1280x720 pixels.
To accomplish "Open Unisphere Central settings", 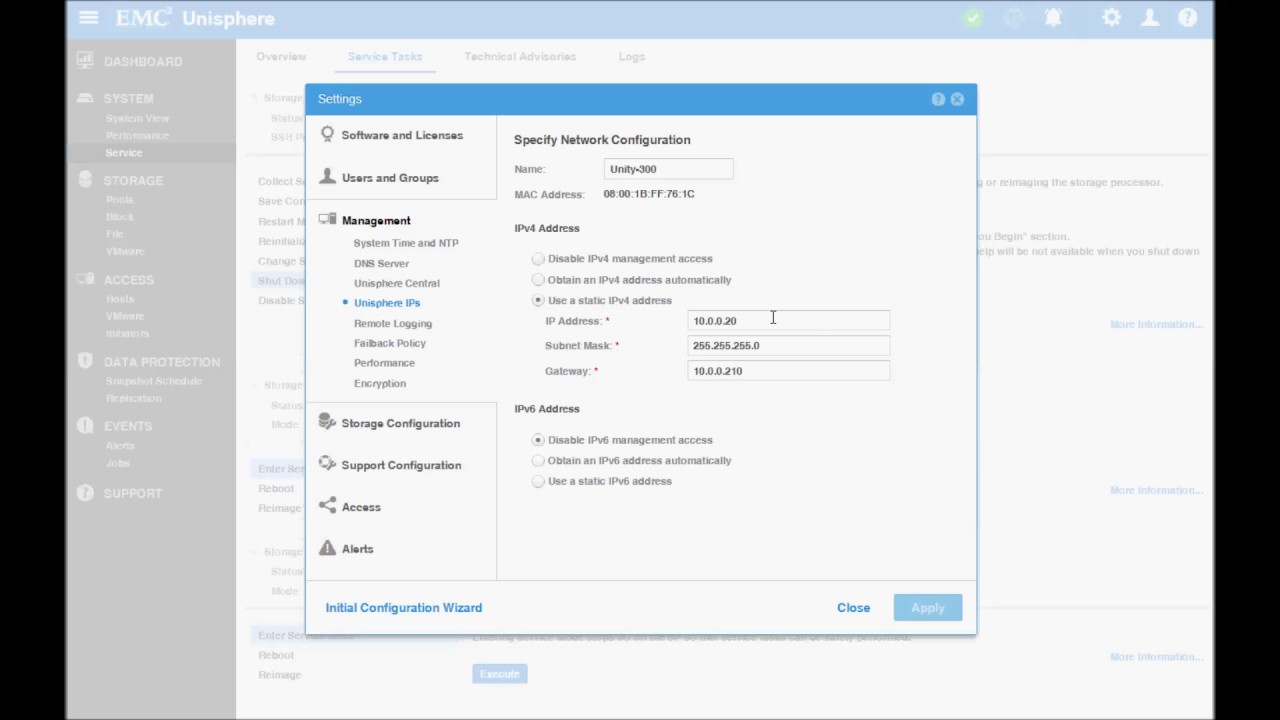I will (396, 283).
